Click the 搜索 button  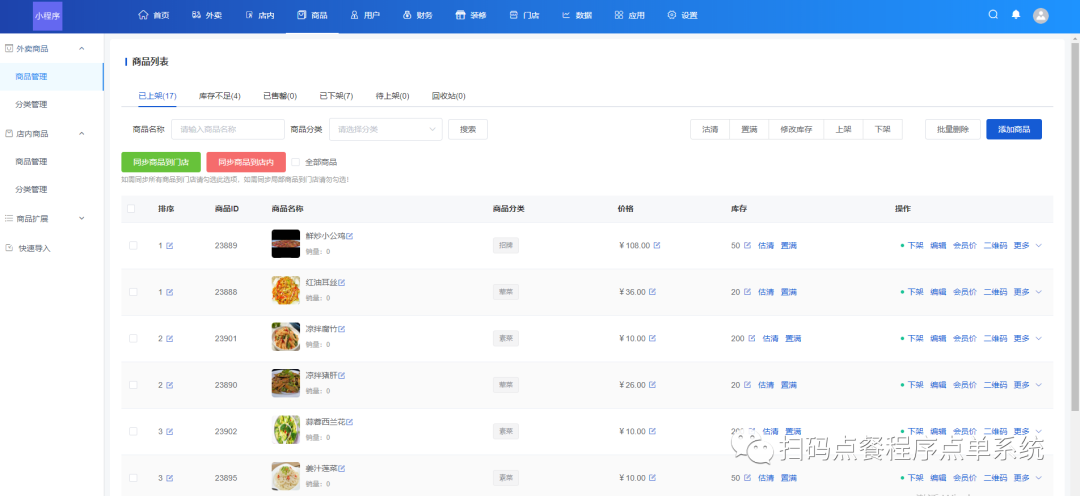click(x=468, y=130)
